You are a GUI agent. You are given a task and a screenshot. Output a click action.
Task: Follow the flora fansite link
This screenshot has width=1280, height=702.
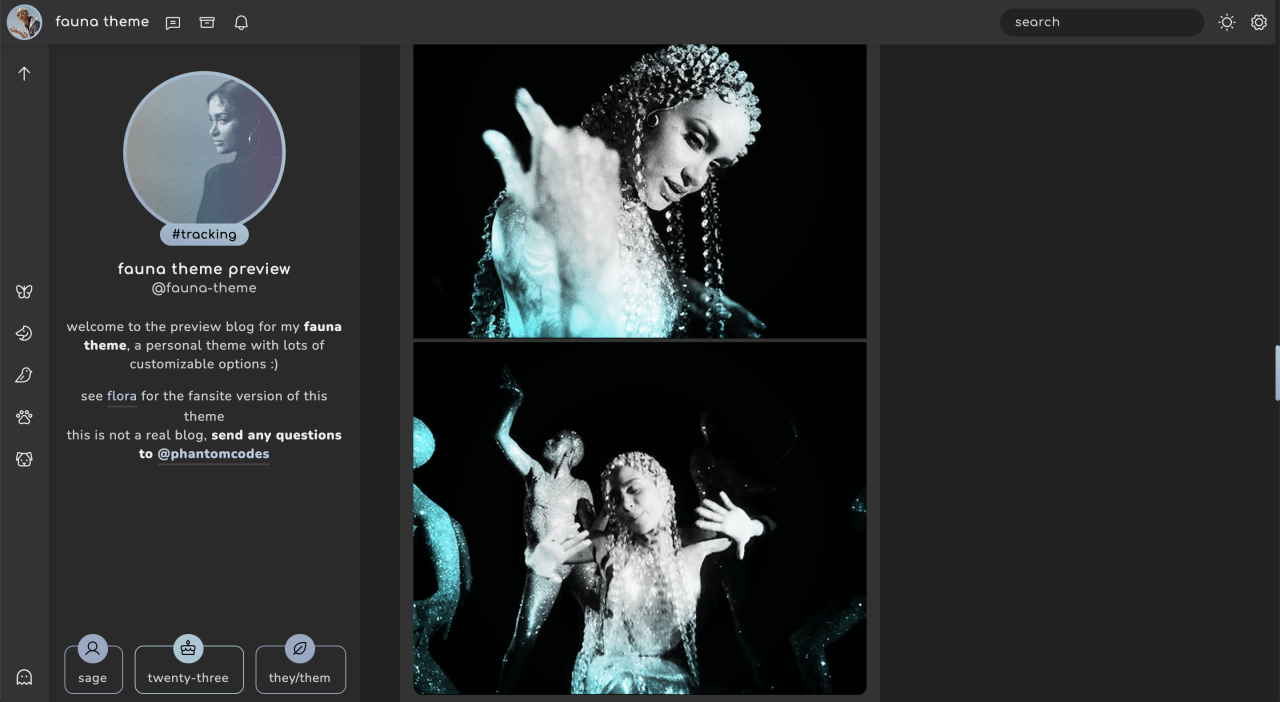(121, 396)
